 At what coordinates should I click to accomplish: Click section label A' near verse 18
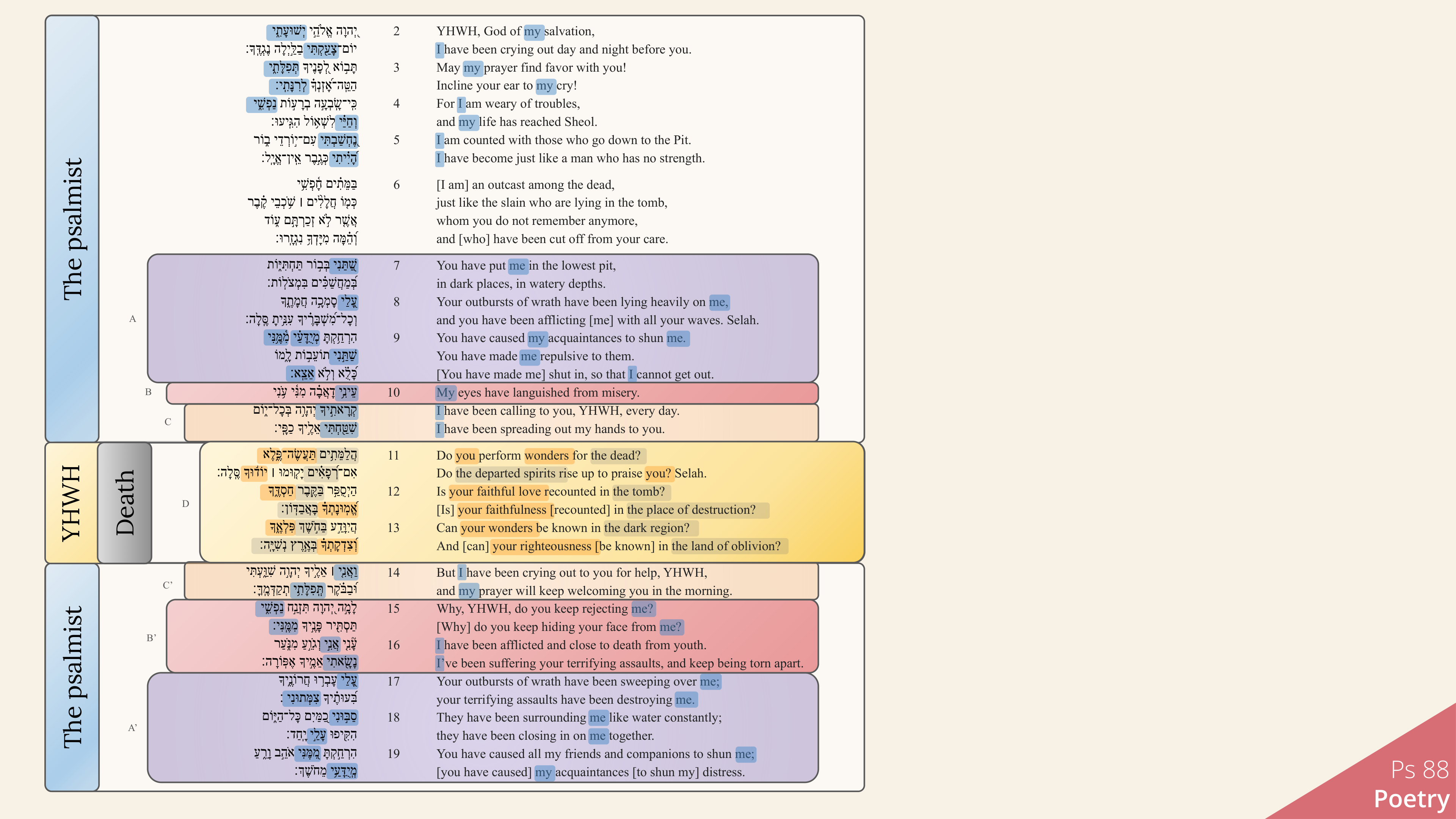(x=133, y=728)
